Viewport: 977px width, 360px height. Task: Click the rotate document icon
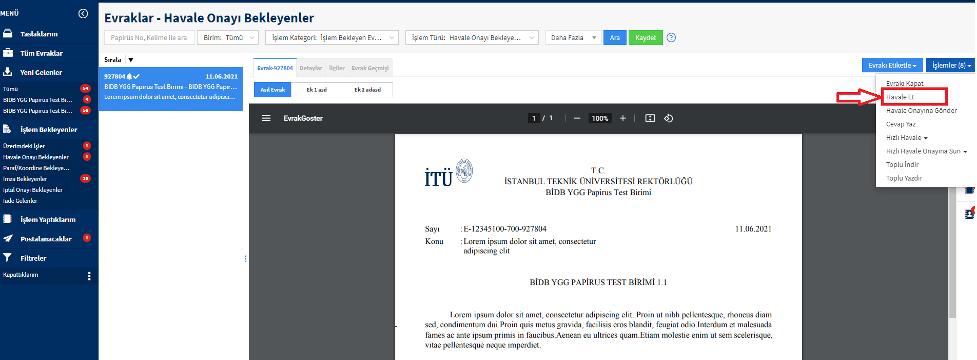[668, 118]
